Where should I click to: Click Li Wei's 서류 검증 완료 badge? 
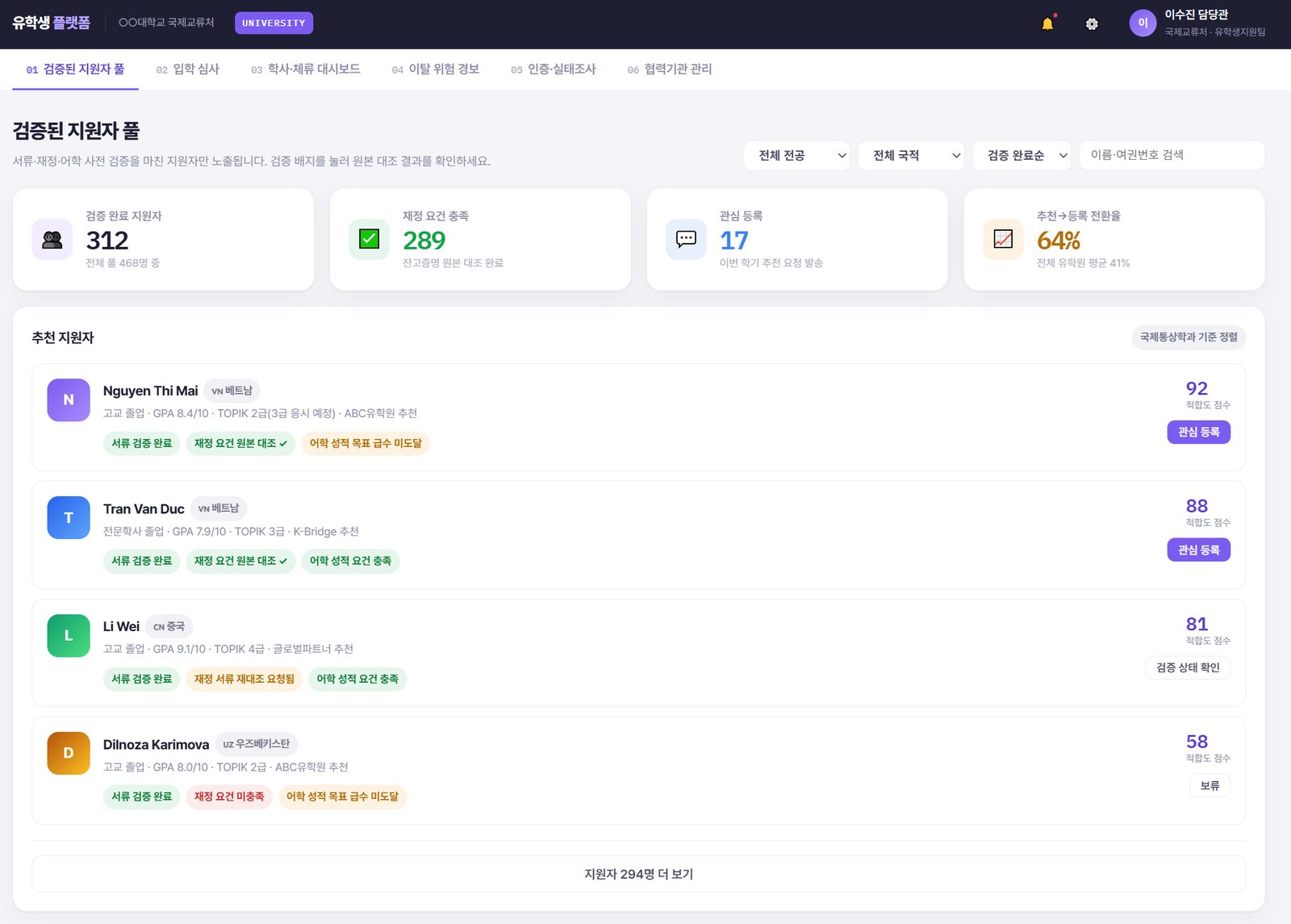(142, 679)
